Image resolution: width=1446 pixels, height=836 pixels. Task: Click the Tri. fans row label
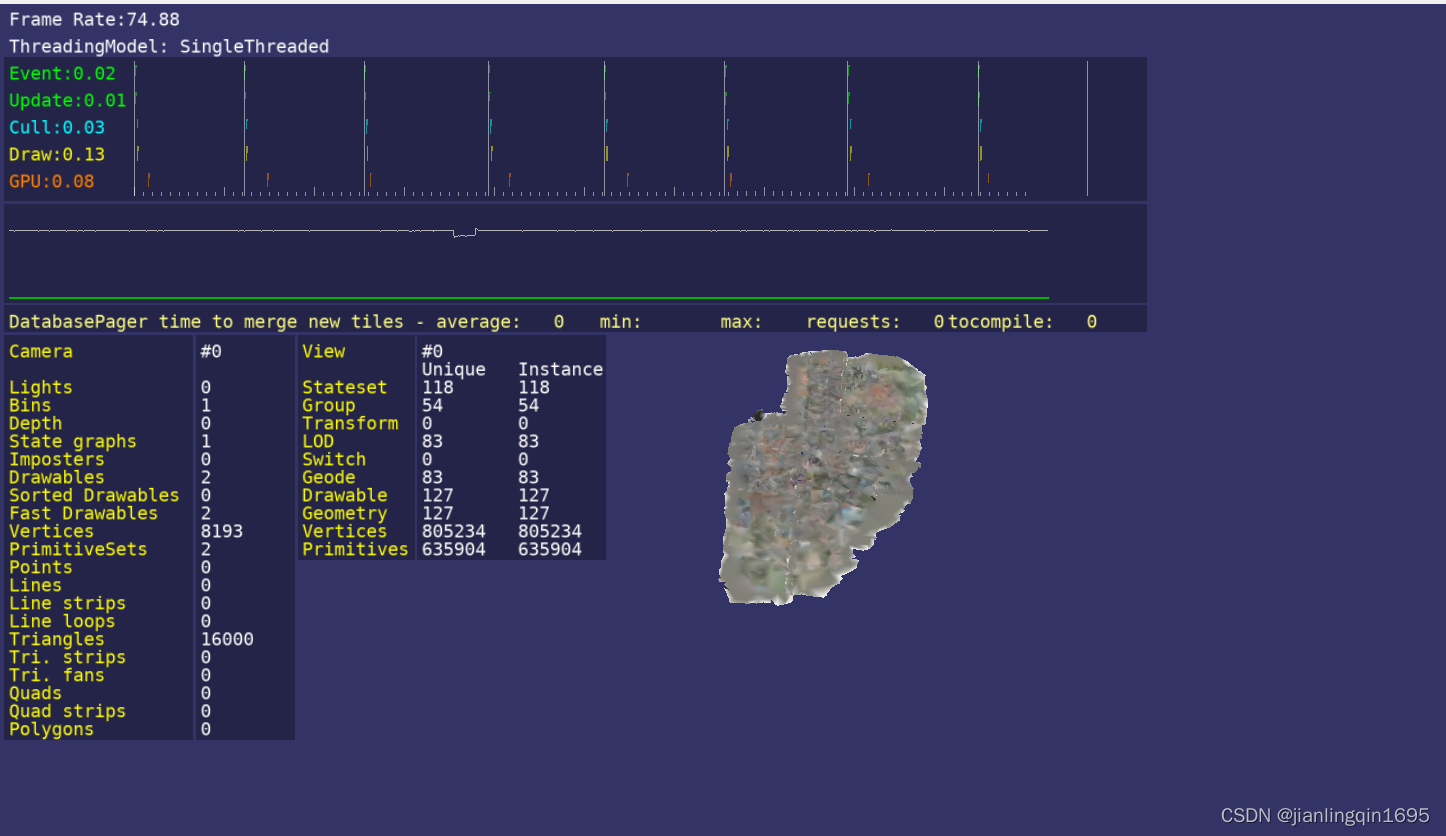57,675
